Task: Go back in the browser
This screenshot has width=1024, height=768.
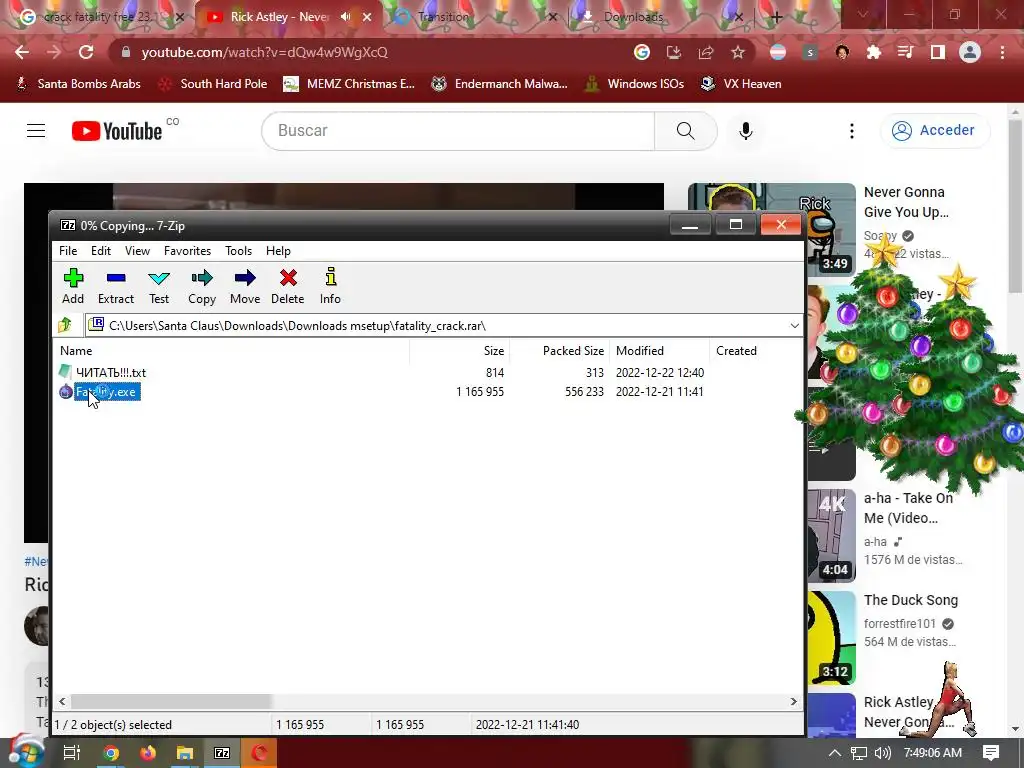Action: click(x=22, y=52)
